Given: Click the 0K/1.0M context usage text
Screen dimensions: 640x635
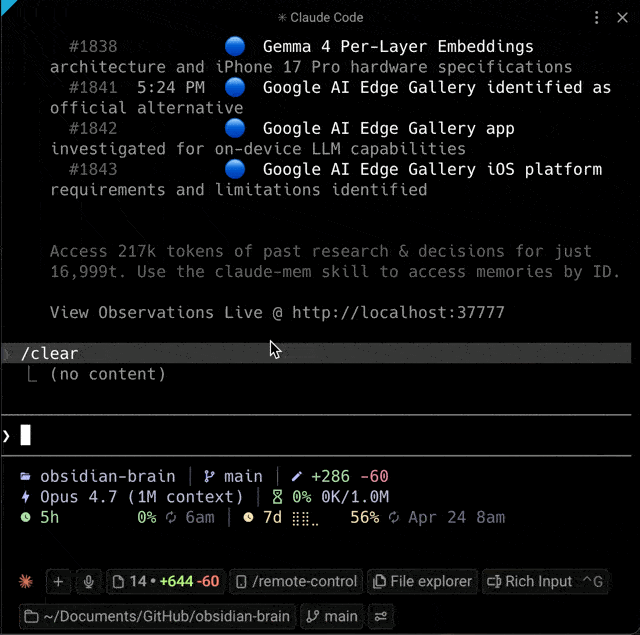Looking at the screenshot, I should pyautogui.click(x=355, y=497).
